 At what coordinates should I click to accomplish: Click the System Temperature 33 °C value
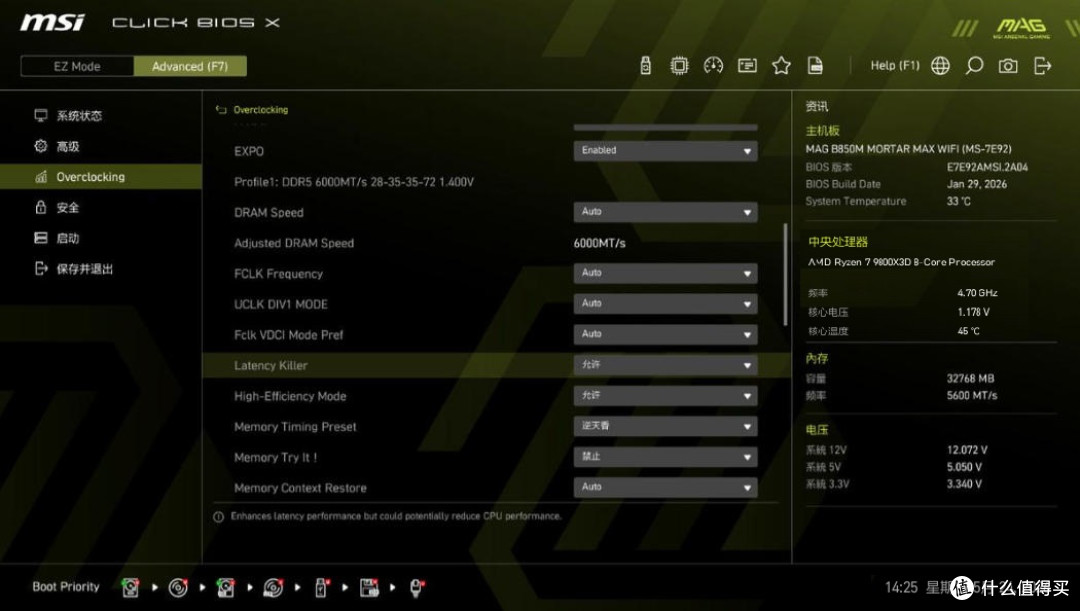tap(959, 201)
